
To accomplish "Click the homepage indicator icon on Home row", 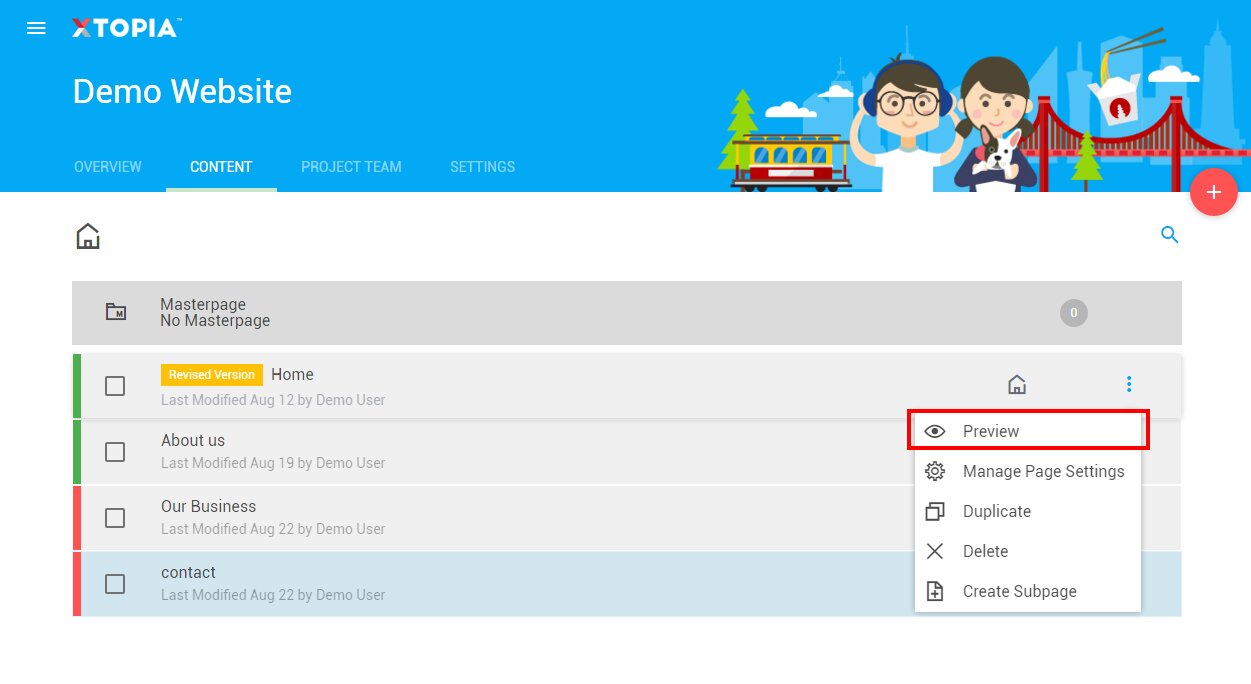I will click(1016, 384).
